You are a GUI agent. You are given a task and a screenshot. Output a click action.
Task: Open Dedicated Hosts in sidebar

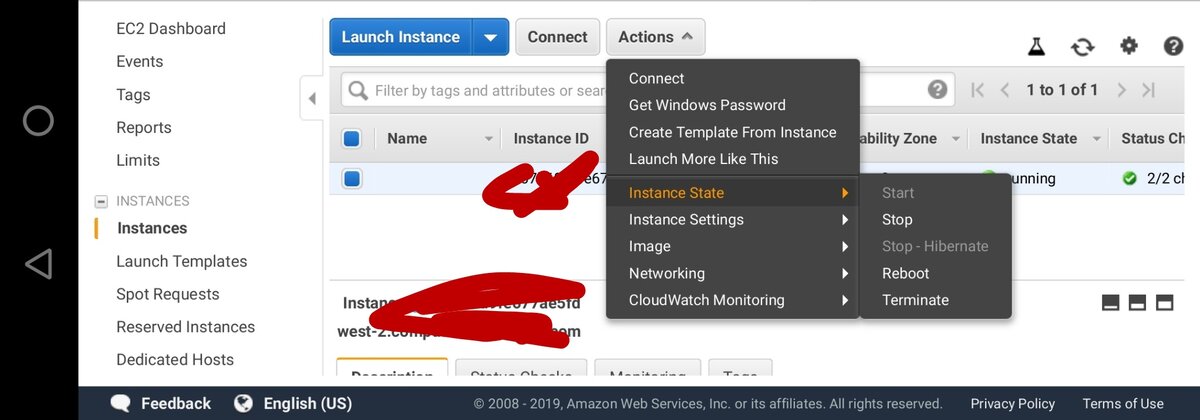click(x=175, y=360)
